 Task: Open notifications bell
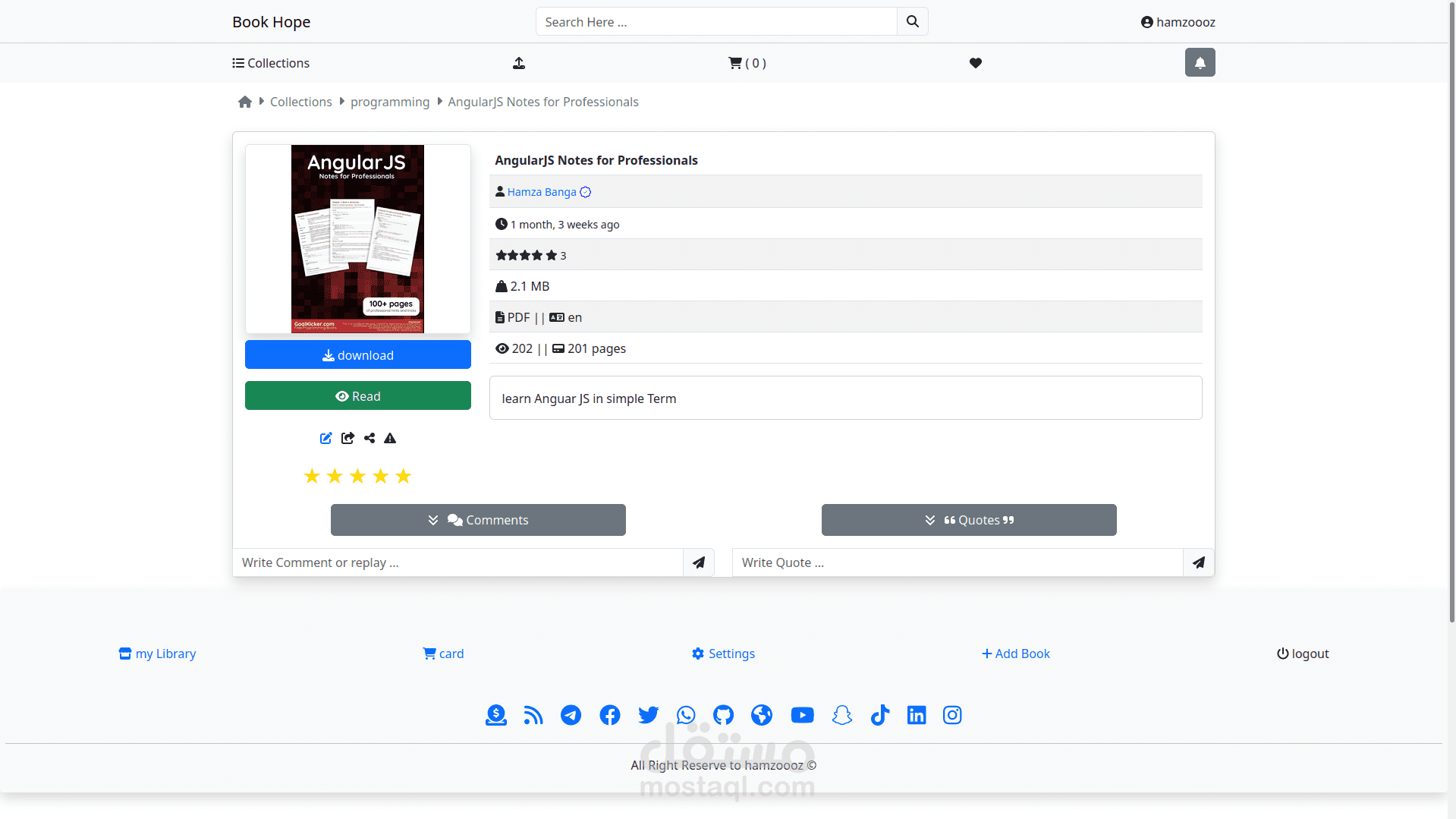(x=1200, y=62)
